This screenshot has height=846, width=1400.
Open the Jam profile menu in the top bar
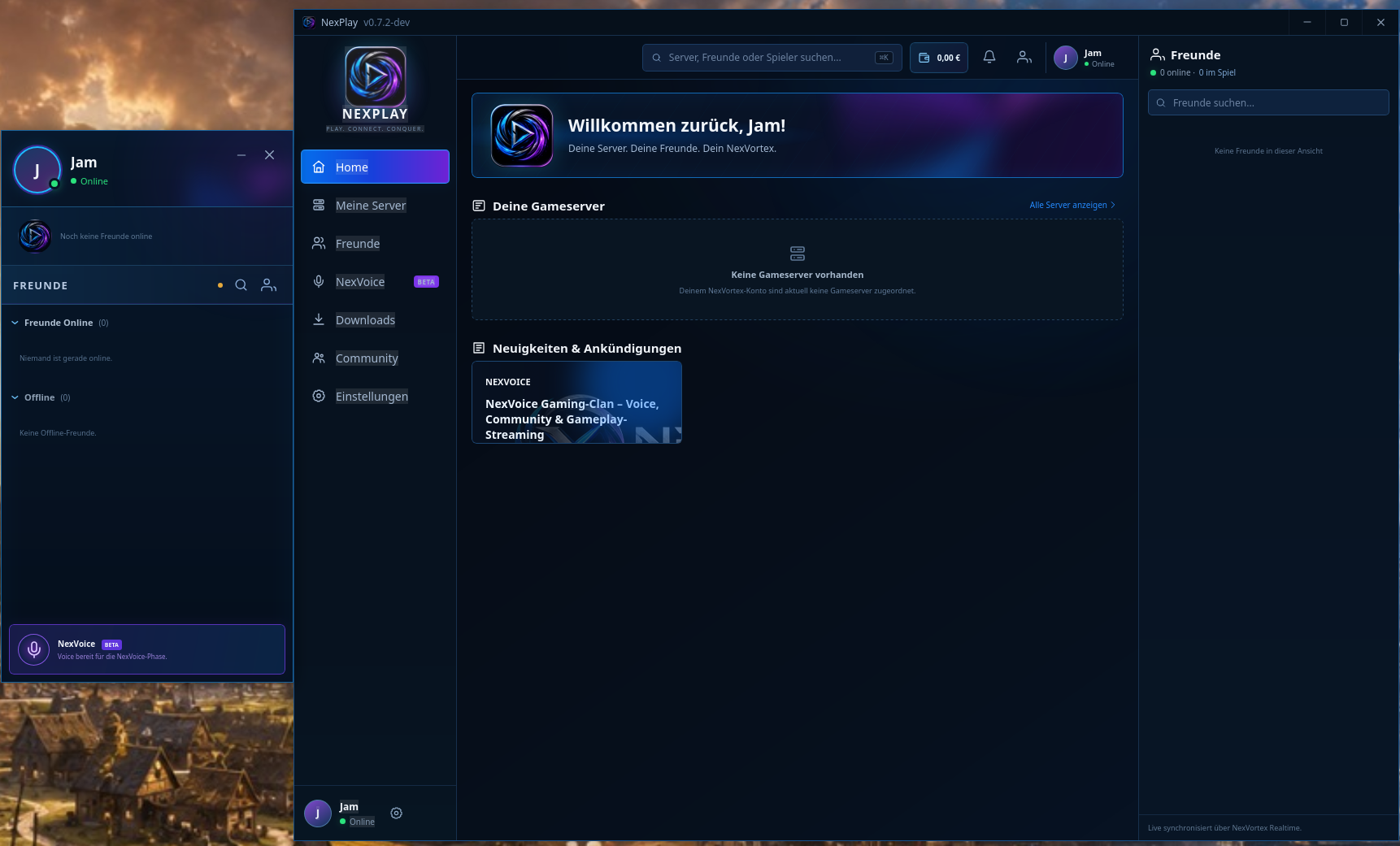tap(1085, 58)
